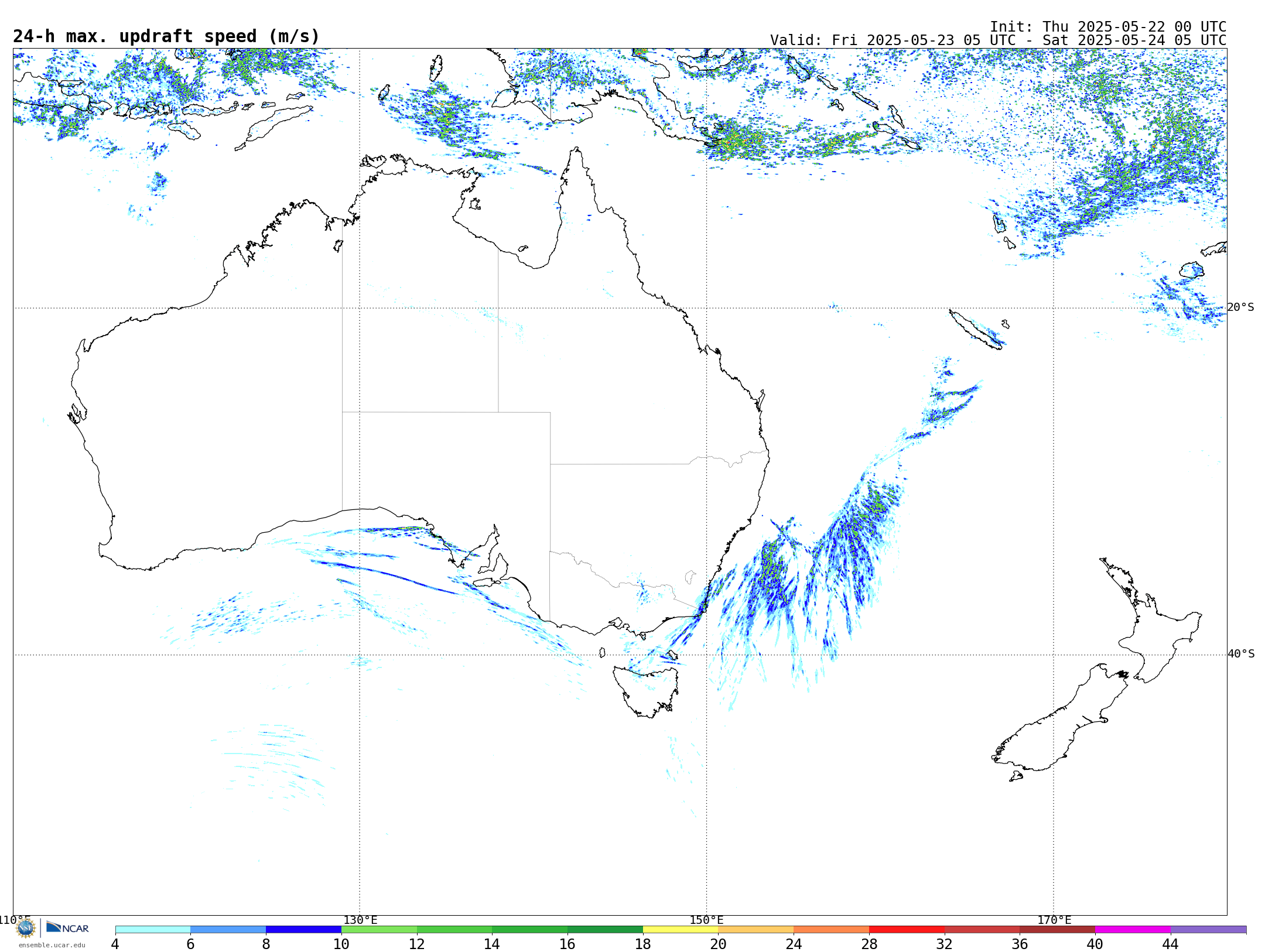1265x952 pixels.
Task: Open the ensemble.ucar.edu link text
Action: [x=52, y=945]
